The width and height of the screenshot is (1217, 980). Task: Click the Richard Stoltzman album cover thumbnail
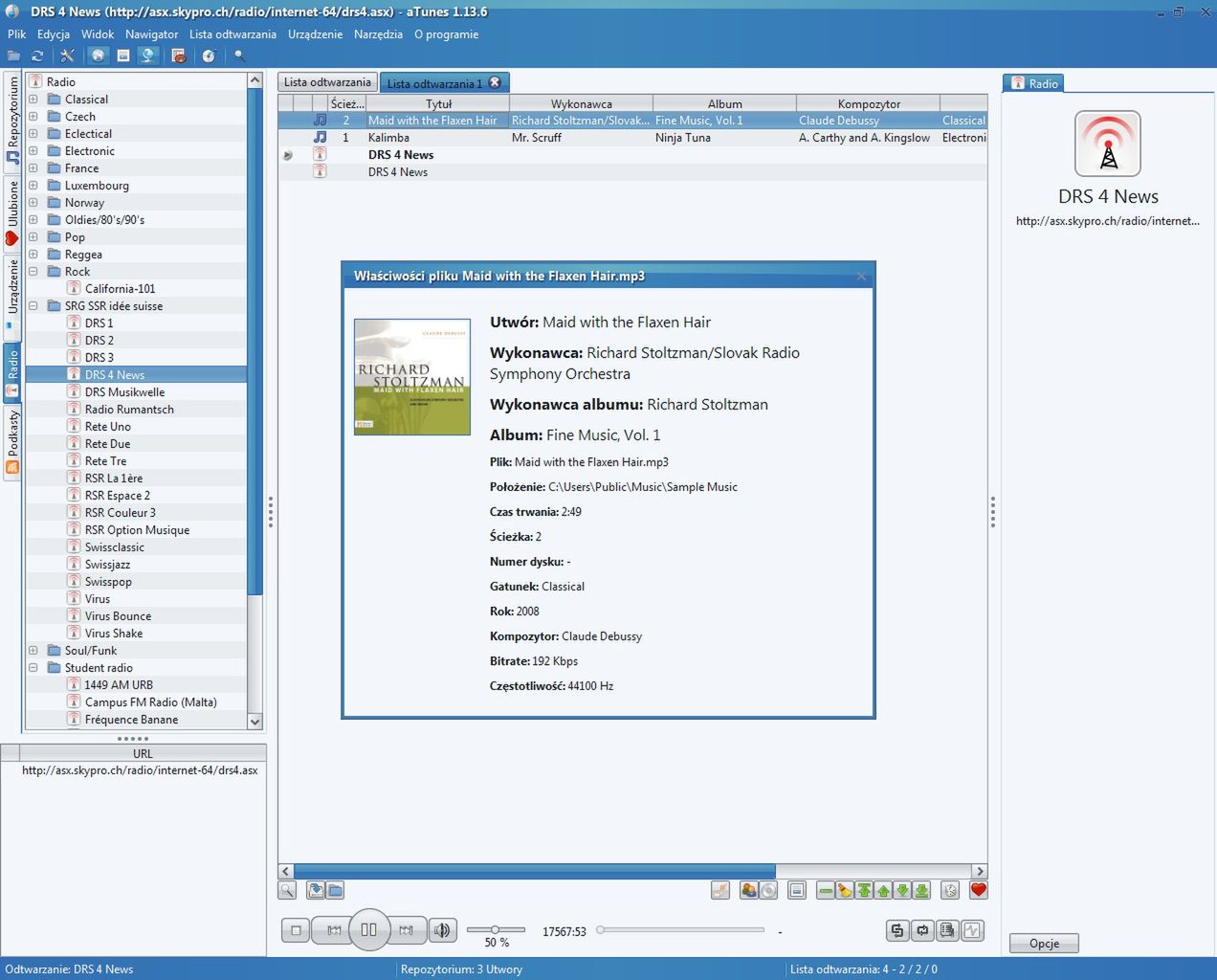[x=412, y=377]
